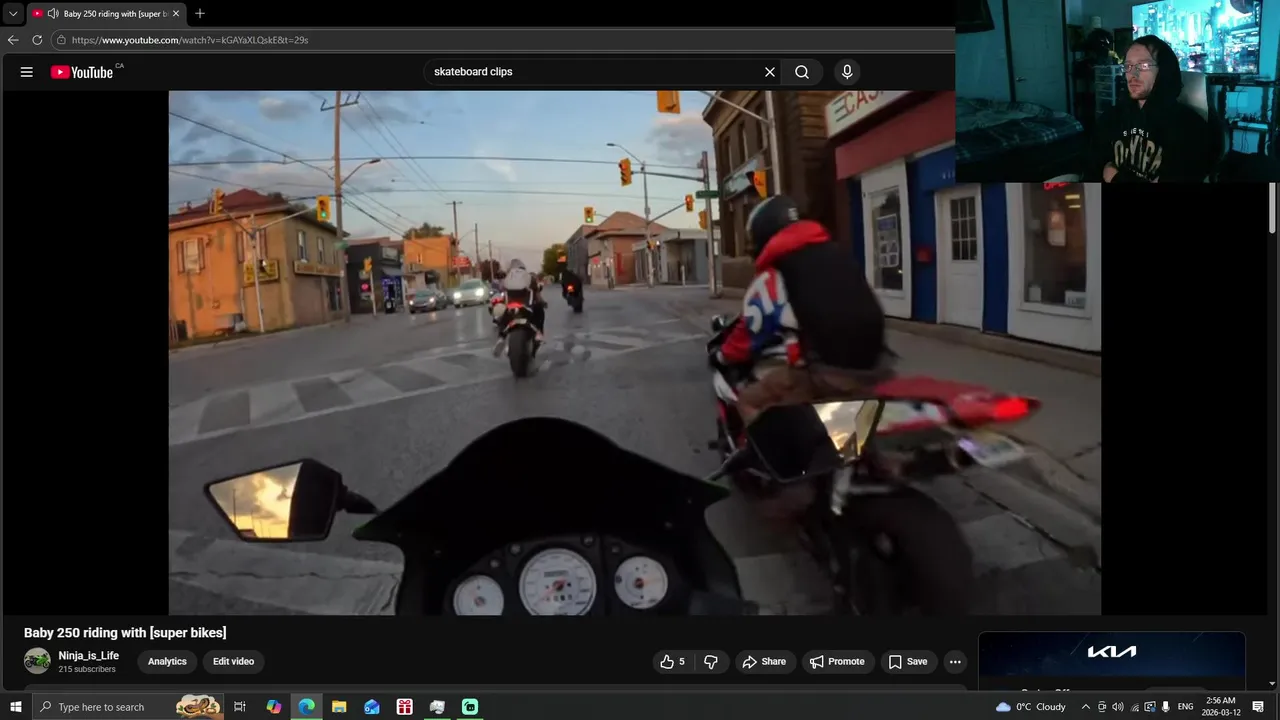Open the Ninja_is_Life channel avatar
The image size is (1280, 720).
tap(37, 661)
